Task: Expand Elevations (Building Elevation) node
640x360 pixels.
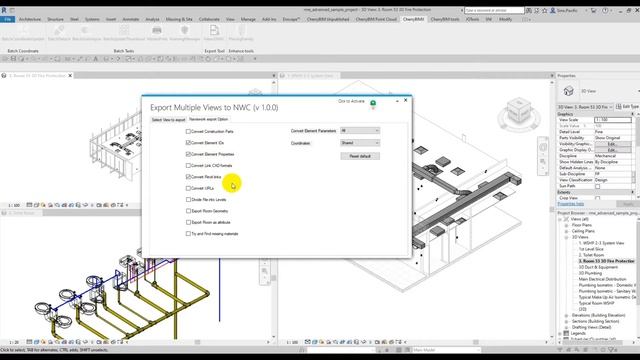Action: (567, 316)
